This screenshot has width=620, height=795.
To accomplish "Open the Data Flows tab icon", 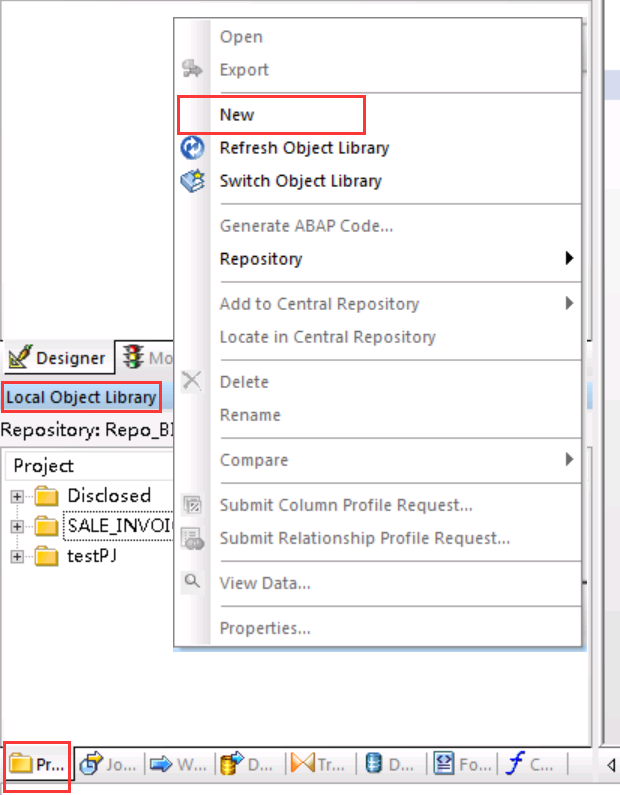I will click(231, 765).
